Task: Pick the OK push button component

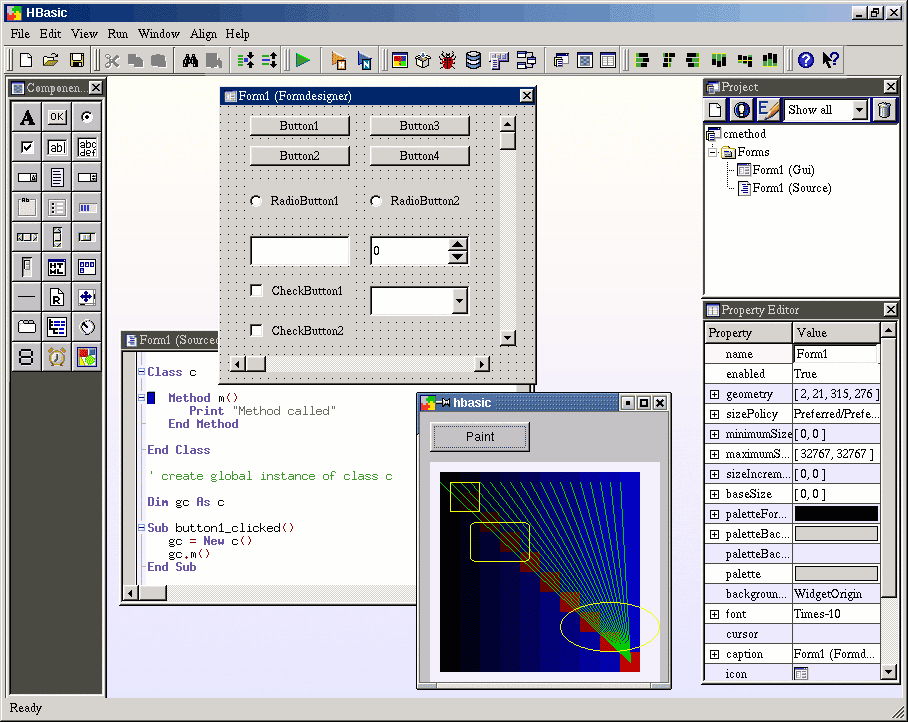Action: tap(57, 117)
